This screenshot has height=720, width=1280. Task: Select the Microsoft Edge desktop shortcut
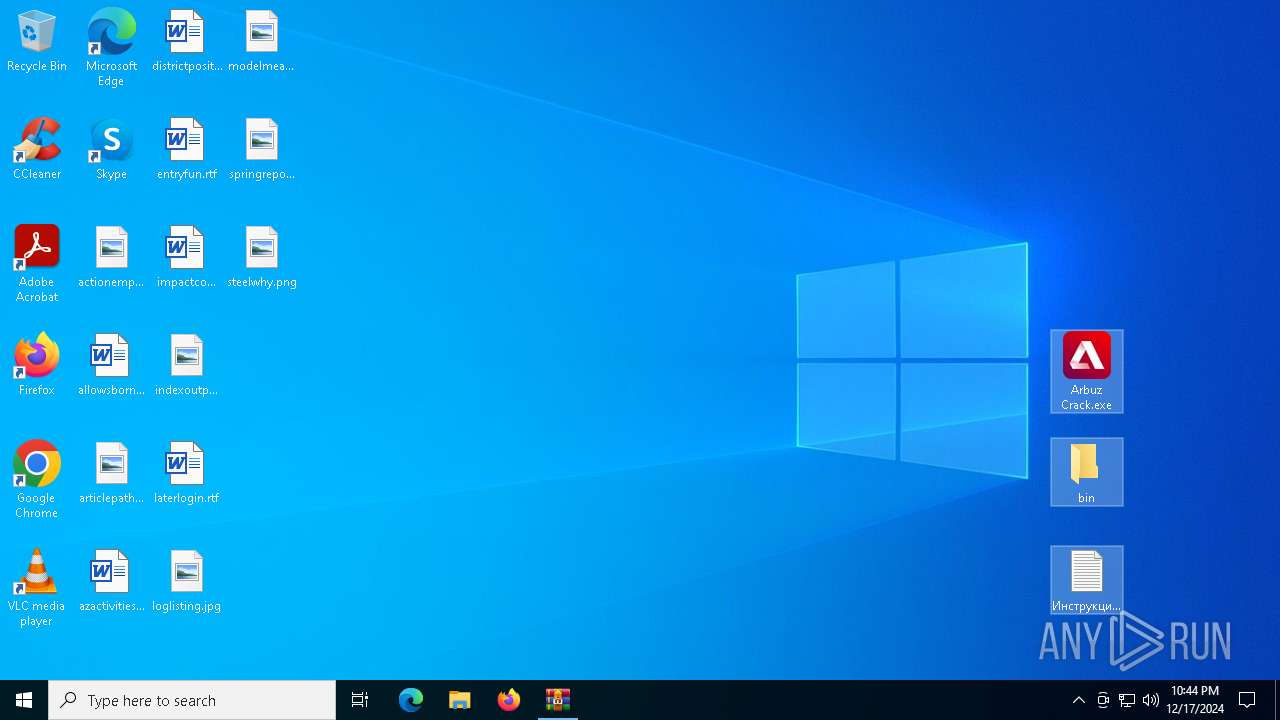point(111,48)
